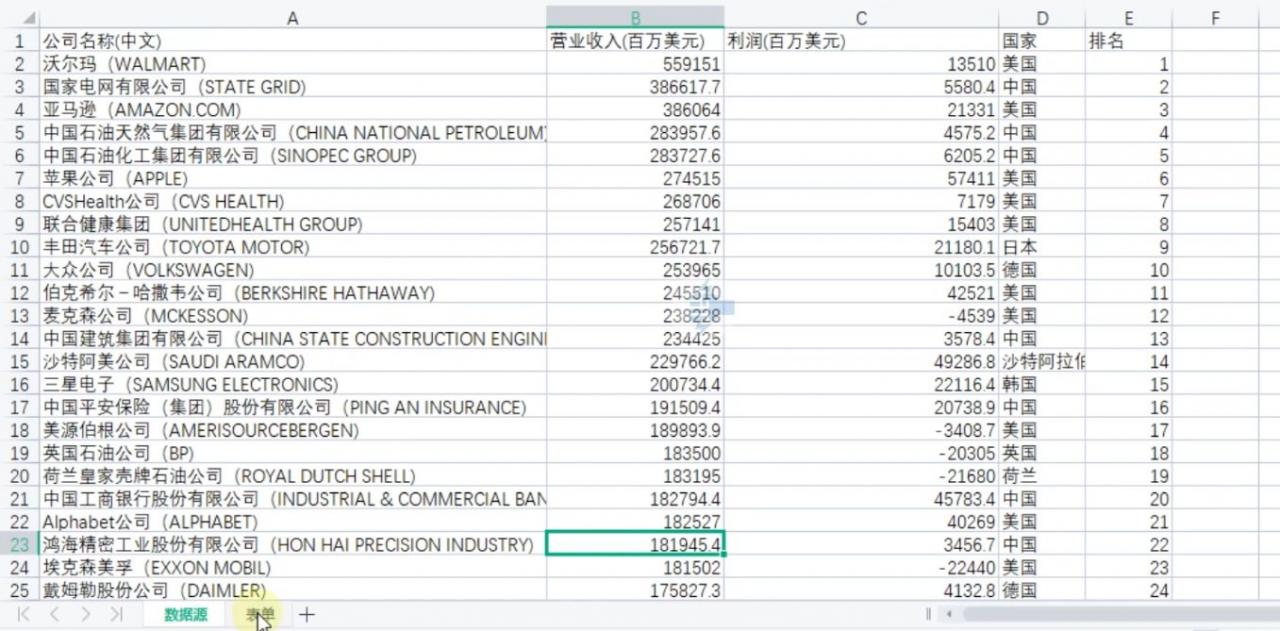
Task: Select column A header
Action: pos(293,18)
